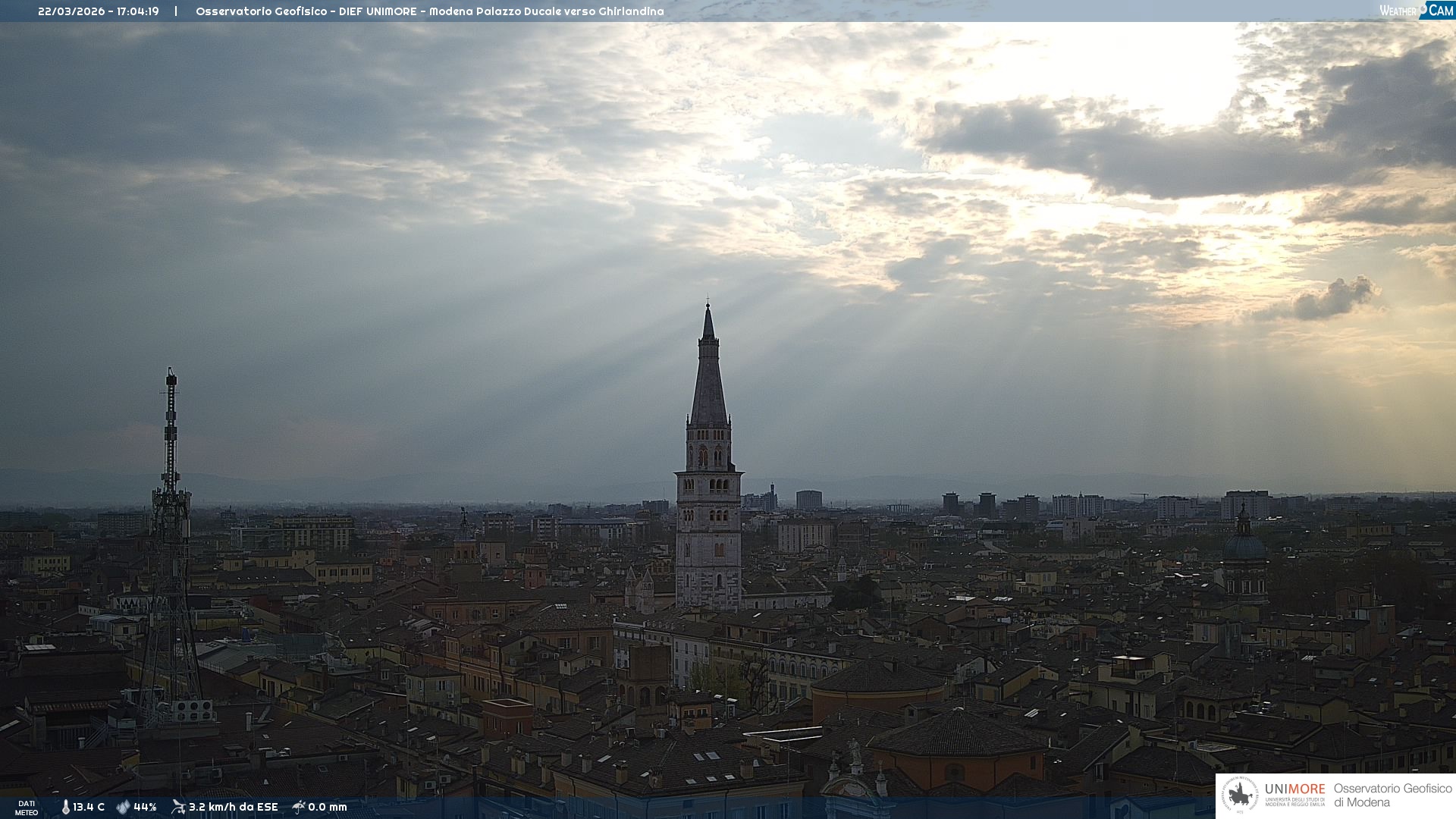The image size is (1456, 819).
Task: Click the humidity water drops icon
Action: pos(123,807)
